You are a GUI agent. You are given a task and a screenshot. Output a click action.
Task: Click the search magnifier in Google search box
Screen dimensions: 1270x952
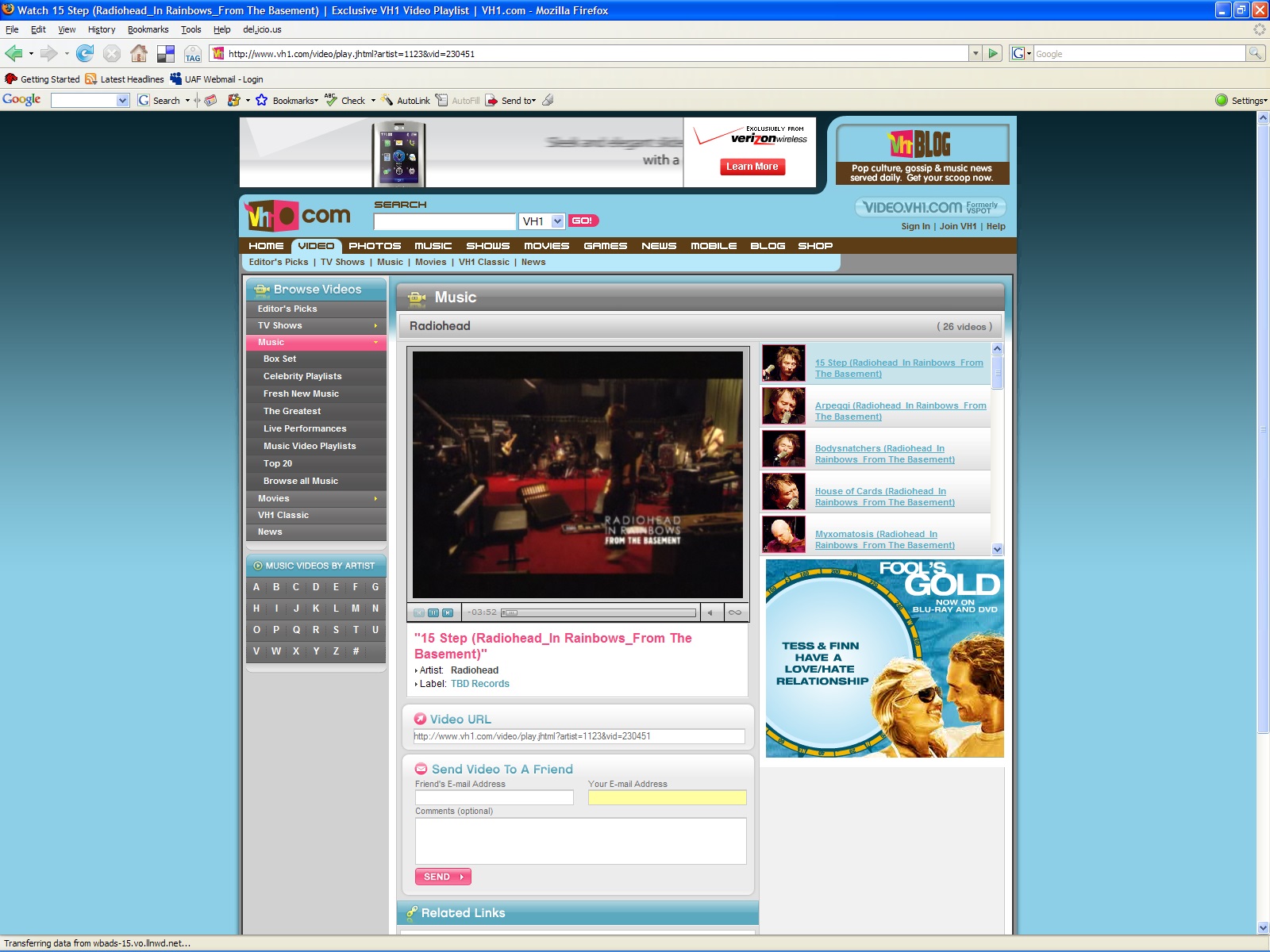pos(1255,53)
